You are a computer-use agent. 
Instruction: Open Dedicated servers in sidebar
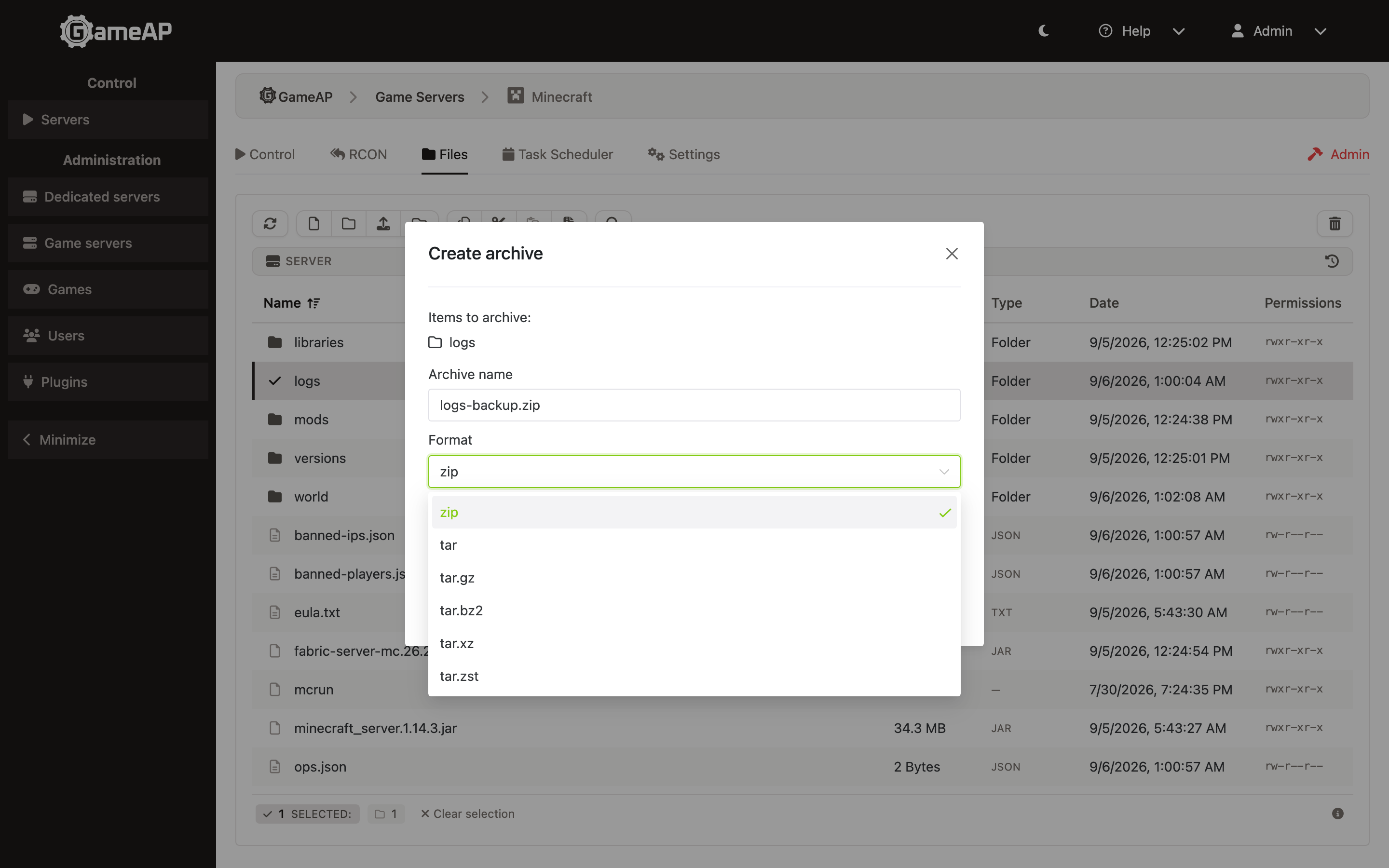tap(108, 197)
